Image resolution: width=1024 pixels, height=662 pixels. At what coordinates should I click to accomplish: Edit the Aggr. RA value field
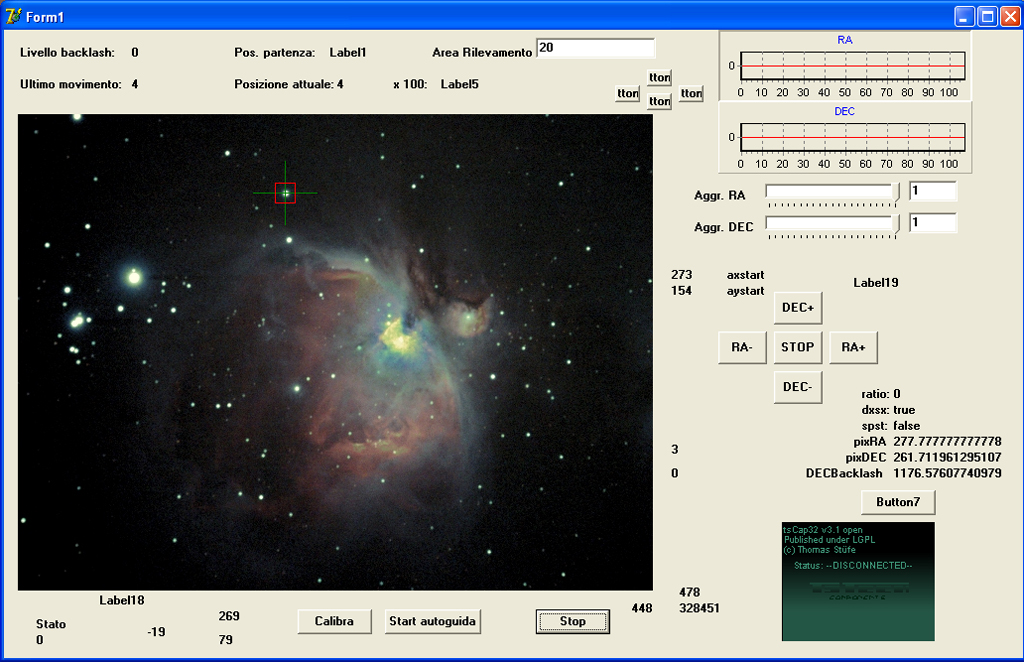[x=933, y=191]
